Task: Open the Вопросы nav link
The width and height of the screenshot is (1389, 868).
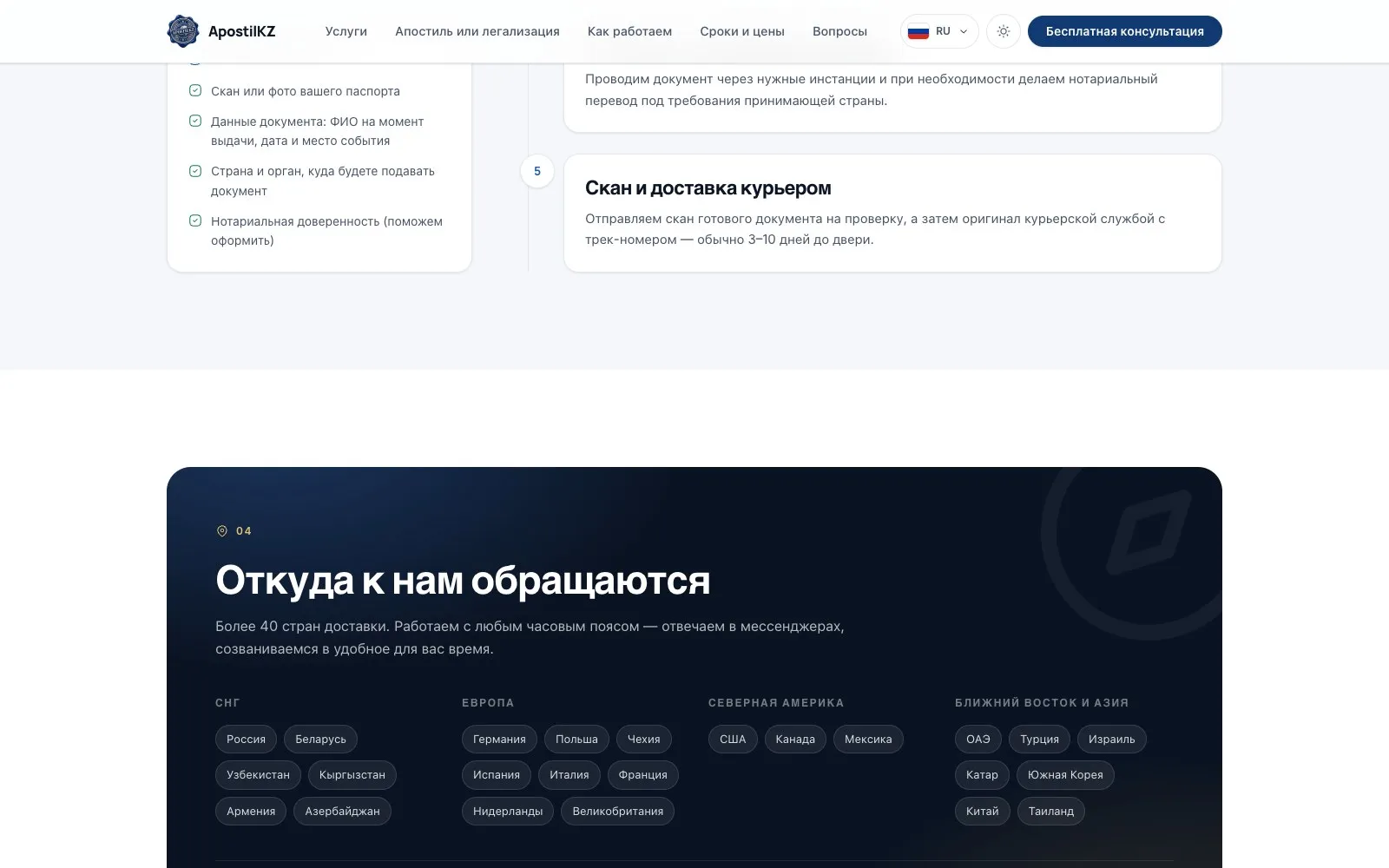Action: tap(839, 31)
